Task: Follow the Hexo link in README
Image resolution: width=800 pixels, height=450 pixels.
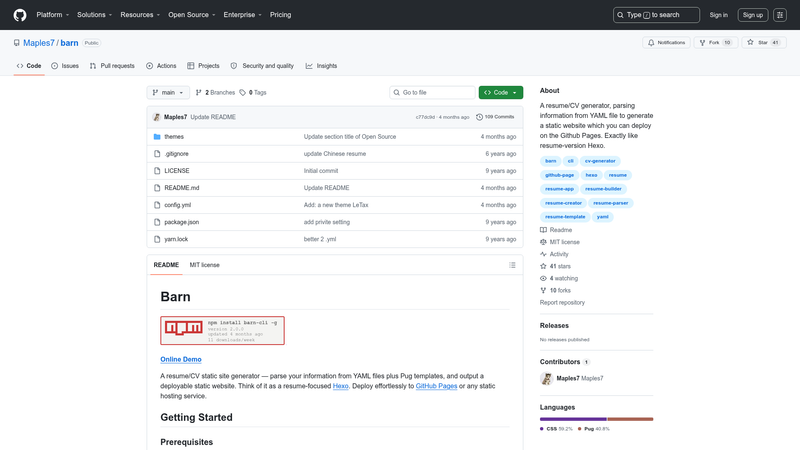Action: 340,386
